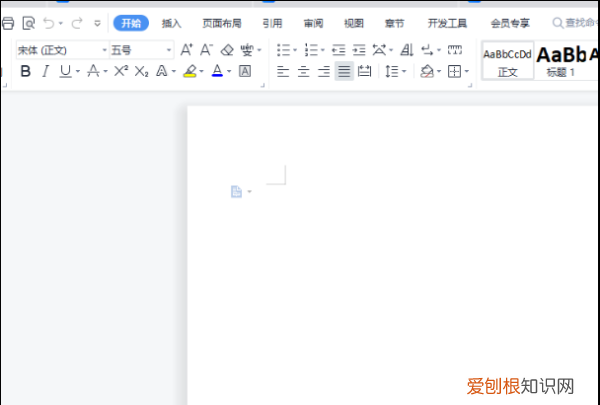Align text right
The image size is (600, 405).
tap(324, 71)
